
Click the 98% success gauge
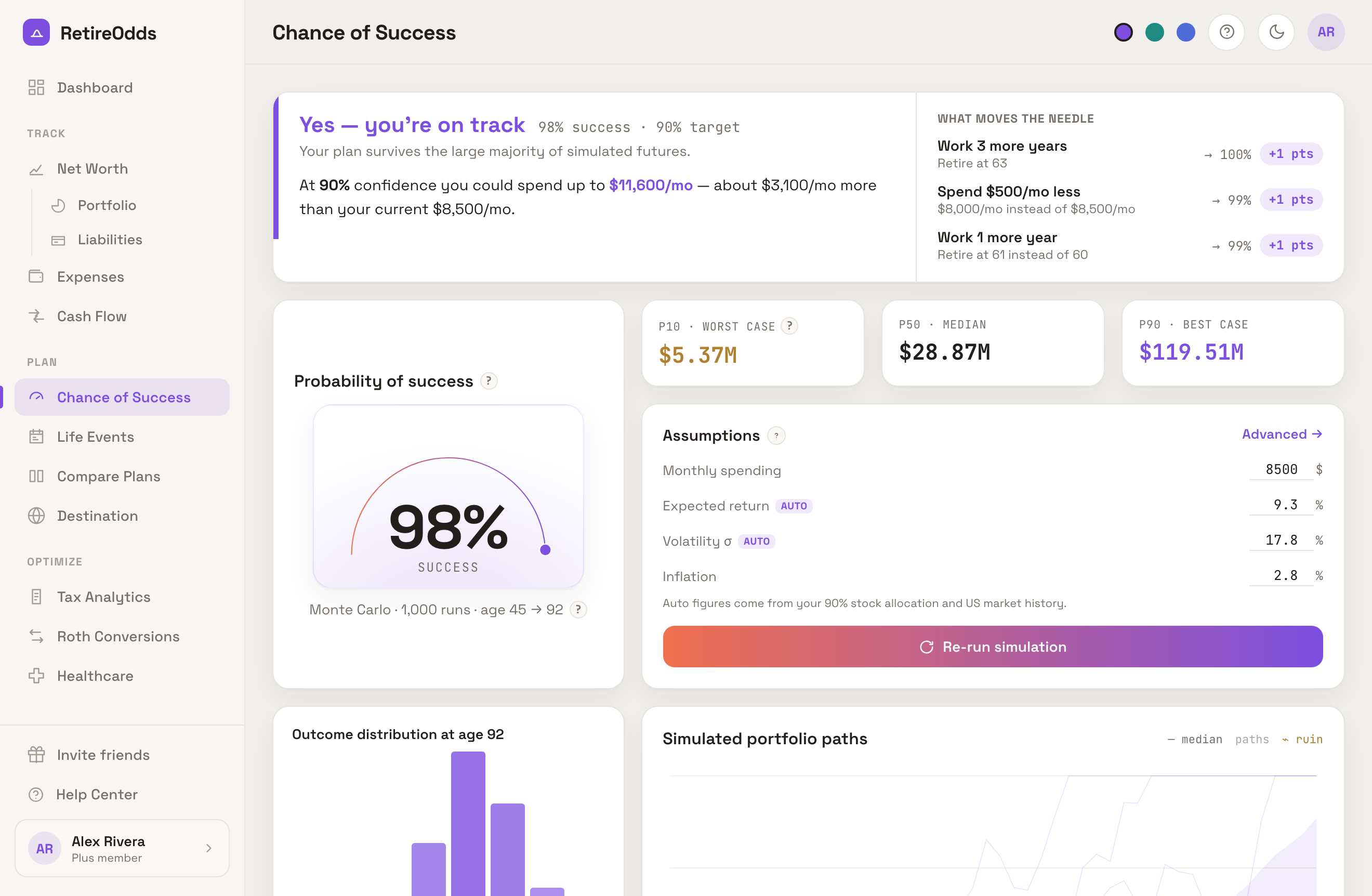[x=448, y=496]
